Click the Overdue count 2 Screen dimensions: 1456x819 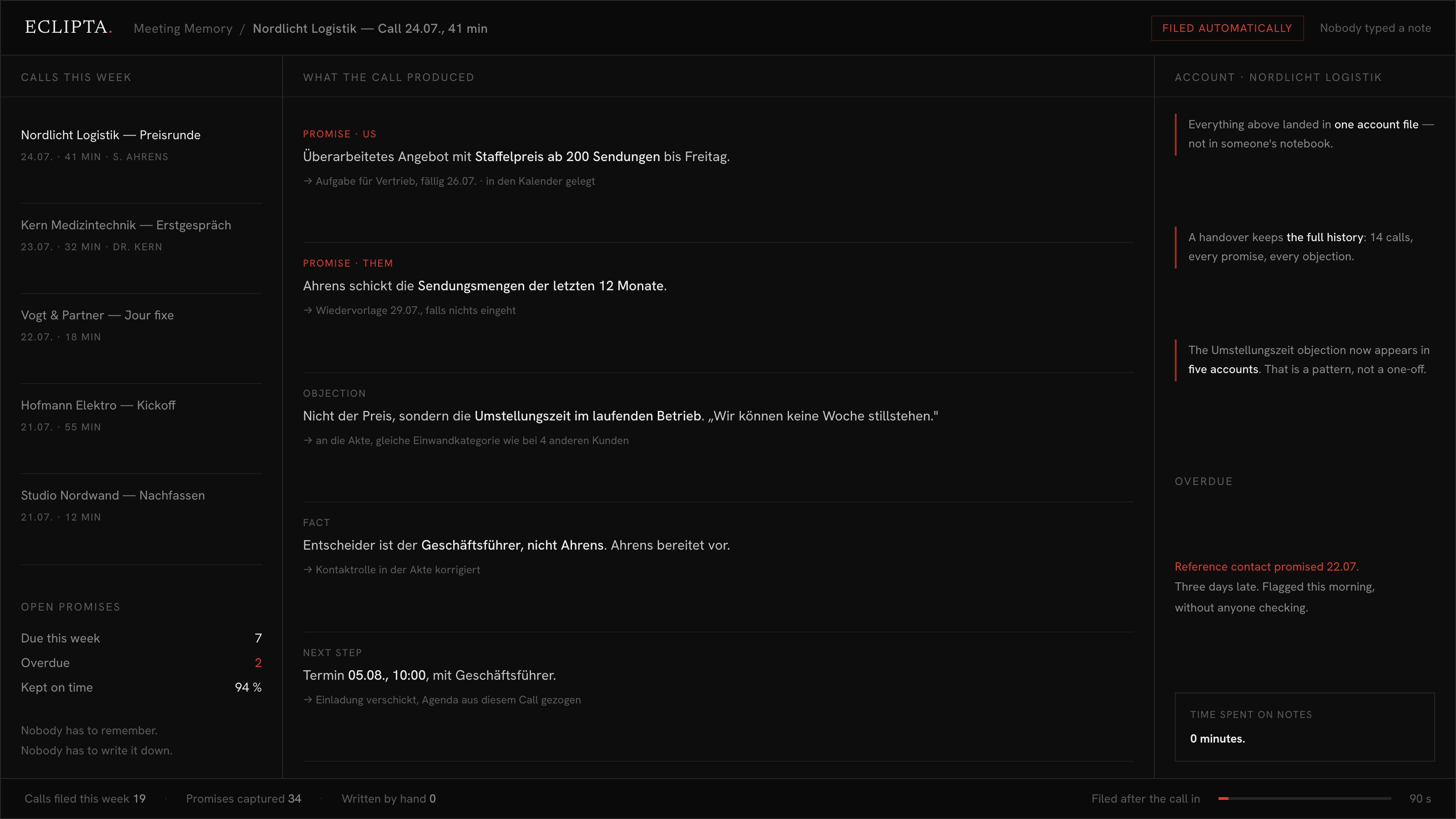click(x=258, y=663)
